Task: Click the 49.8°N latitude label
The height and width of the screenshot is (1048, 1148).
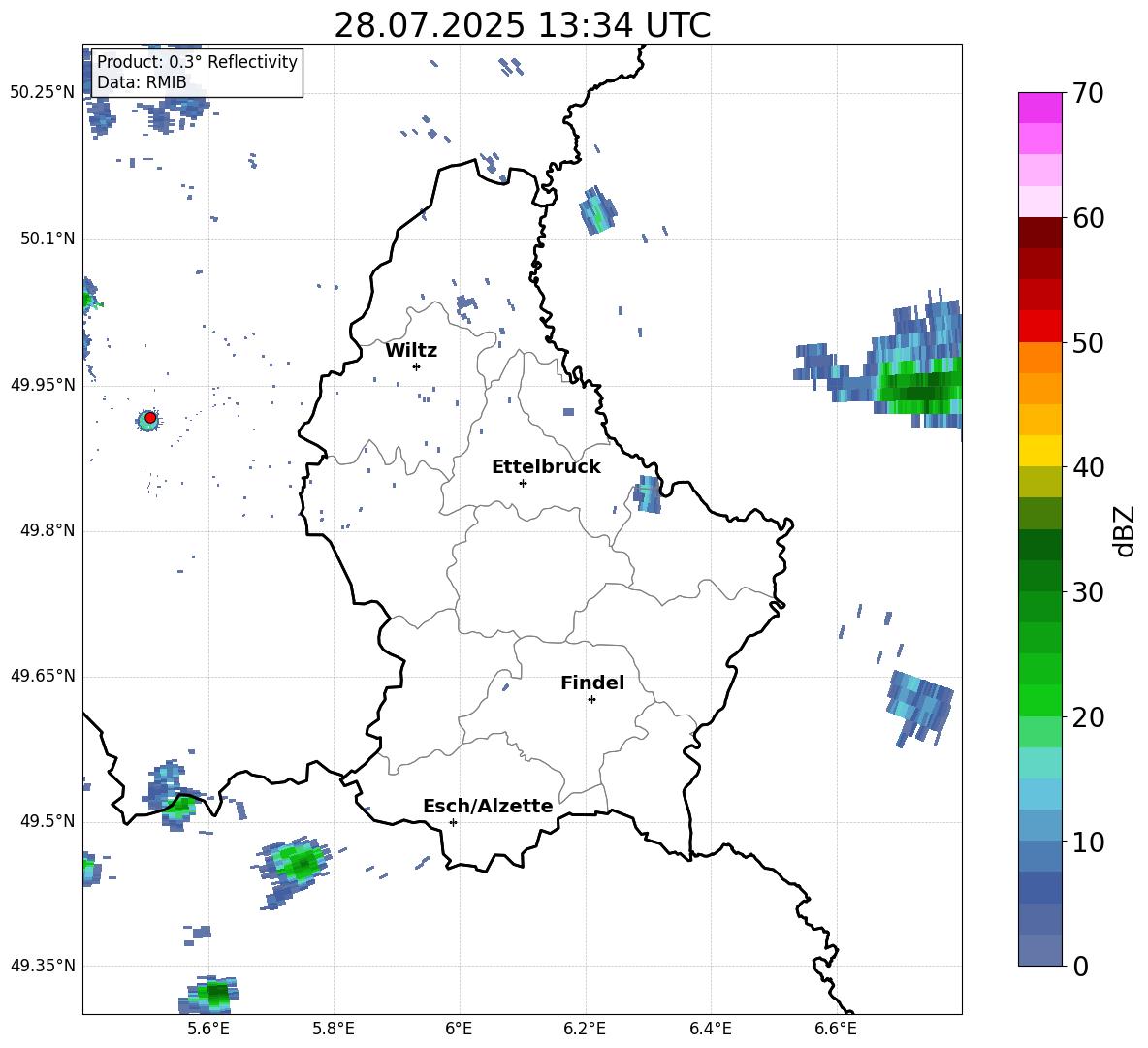Action: pyautogui.click(x=48, y=530)
